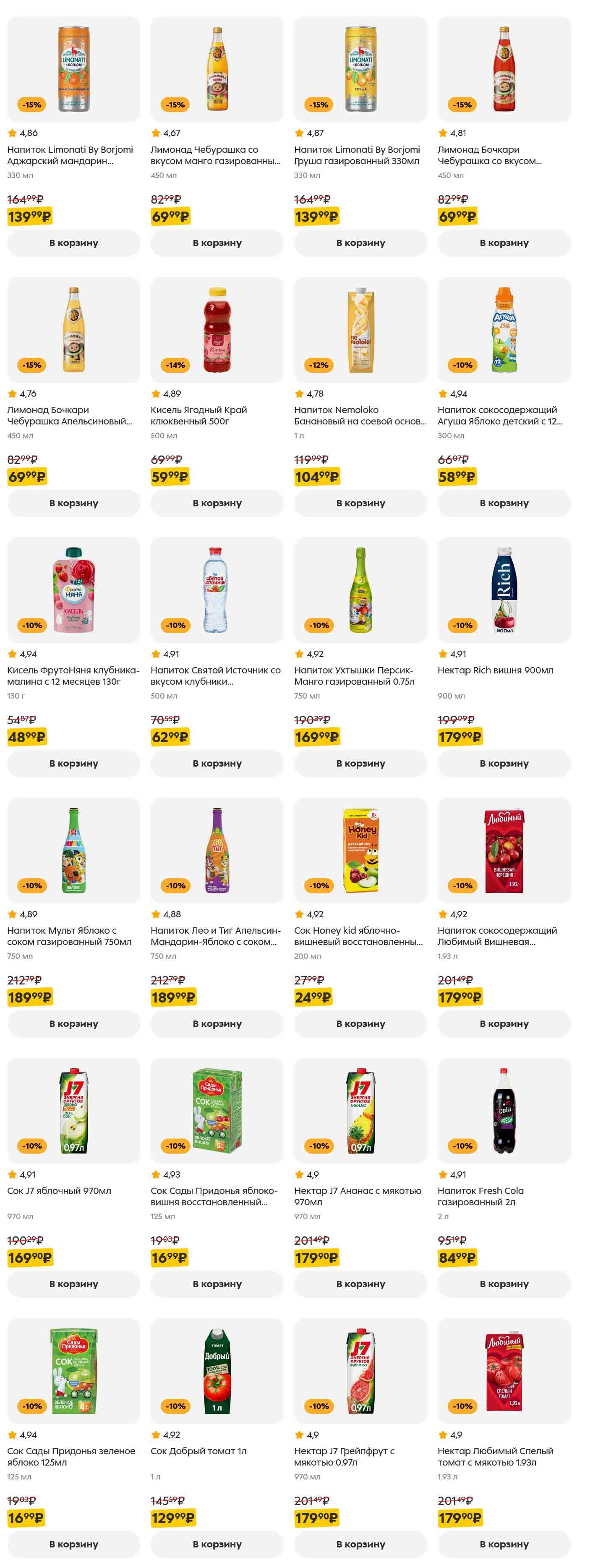
Task: Click the Святой Источник water bottle image
Action: click(x=217, y=589)
